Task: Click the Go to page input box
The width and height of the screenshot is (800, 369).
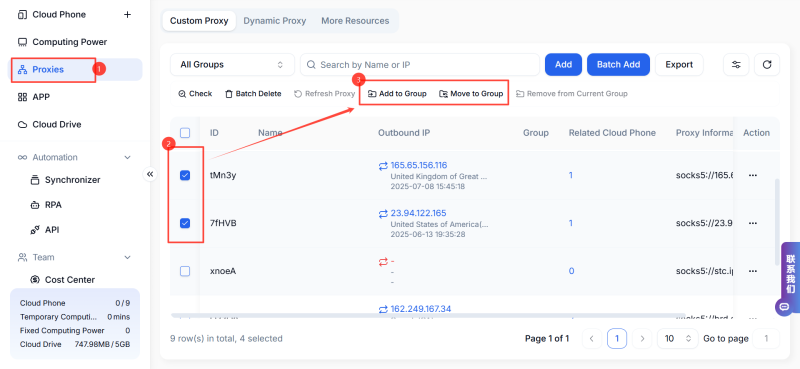Action: 766,338
